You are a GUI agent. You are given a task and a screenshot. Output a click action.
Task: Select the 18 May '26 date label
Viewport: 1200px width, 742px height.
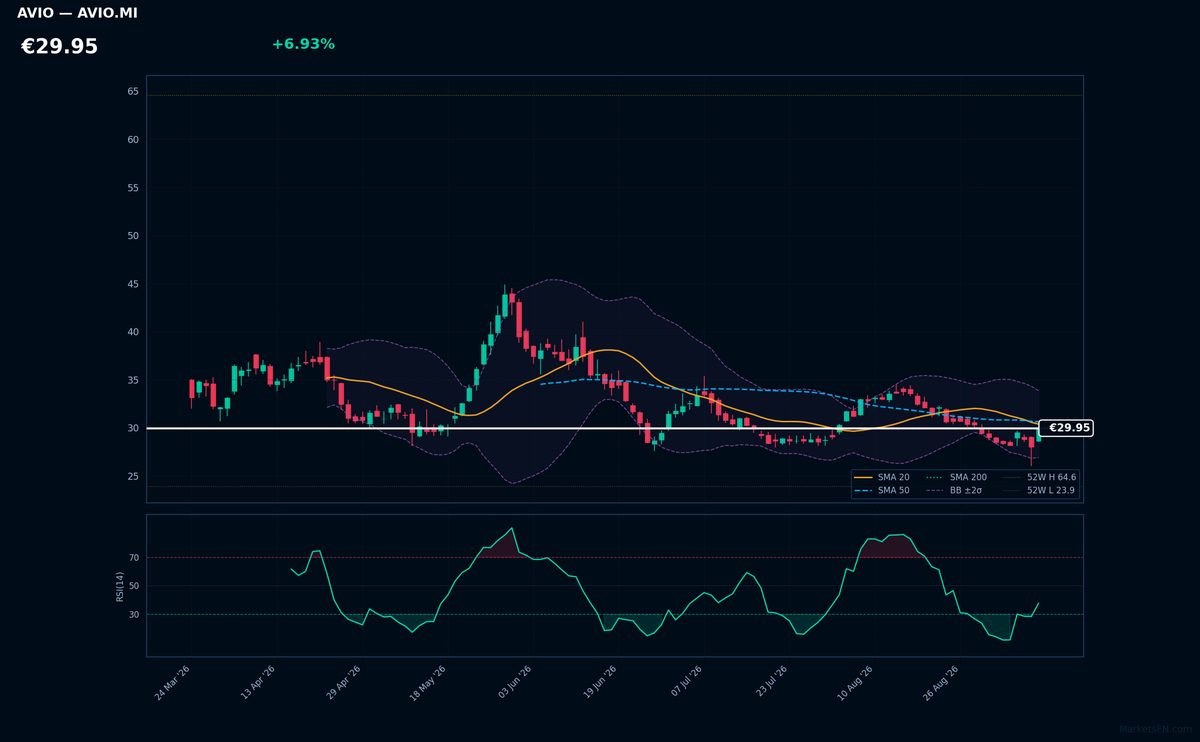427,683
